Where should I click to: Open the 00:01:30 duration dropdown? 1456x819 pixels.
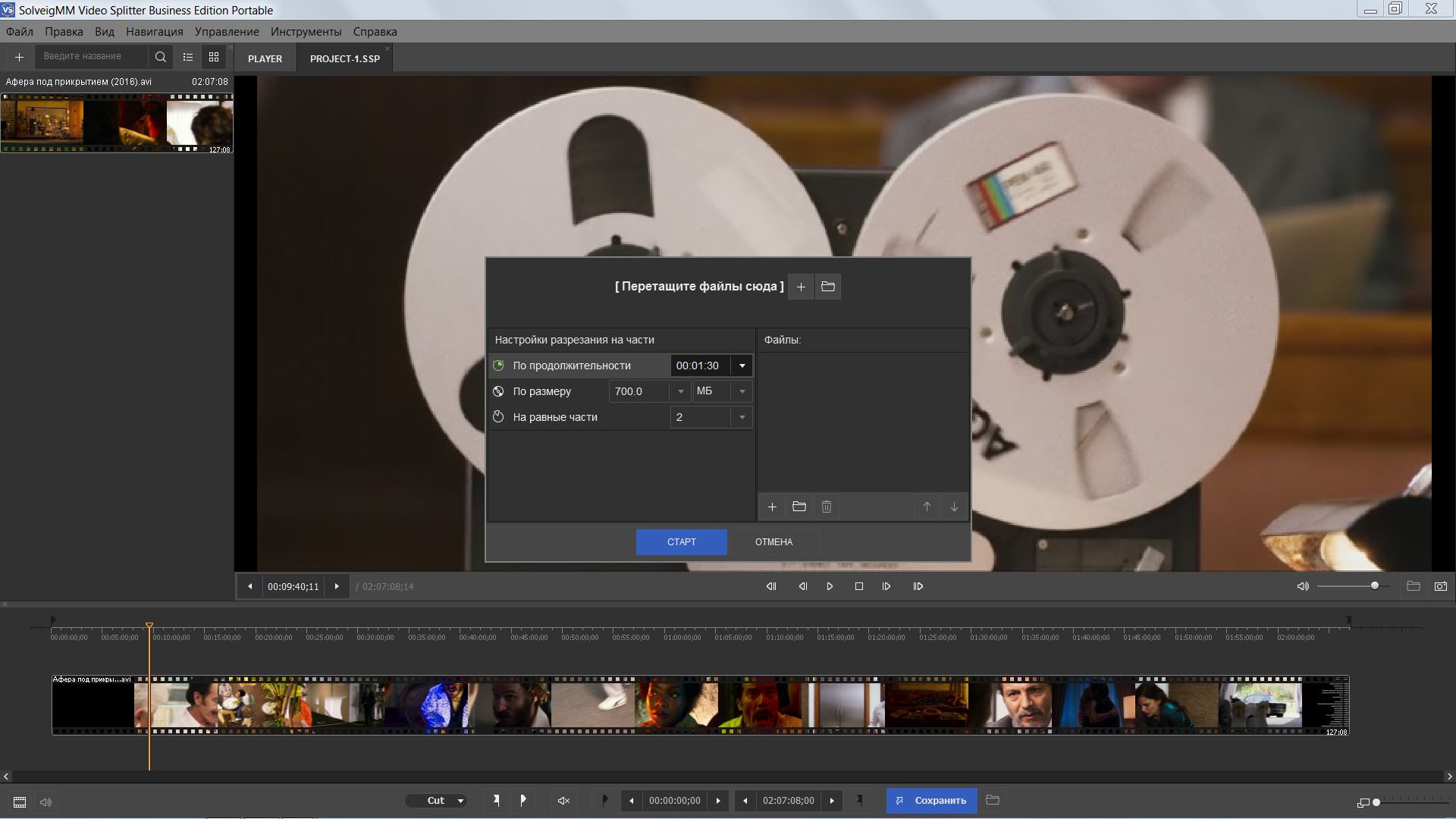click(x=742, y=366)
